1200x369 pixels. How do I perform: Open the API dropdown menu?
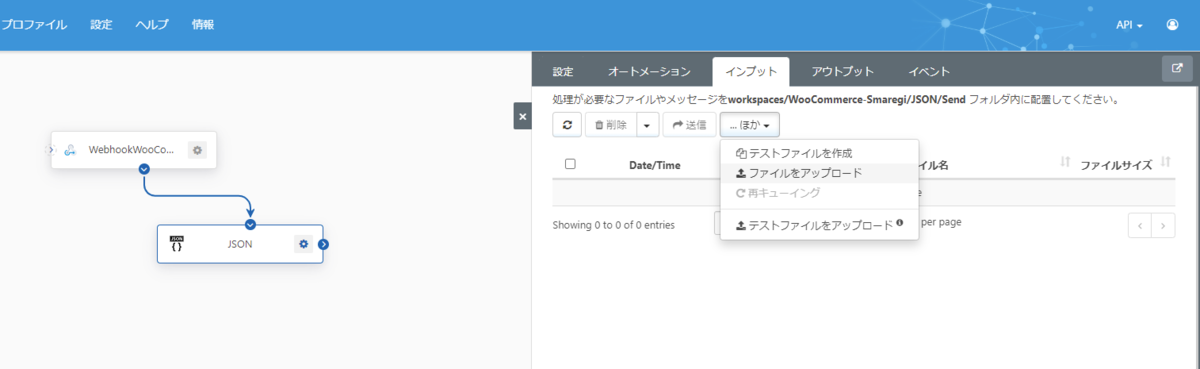coord(1129,25)
